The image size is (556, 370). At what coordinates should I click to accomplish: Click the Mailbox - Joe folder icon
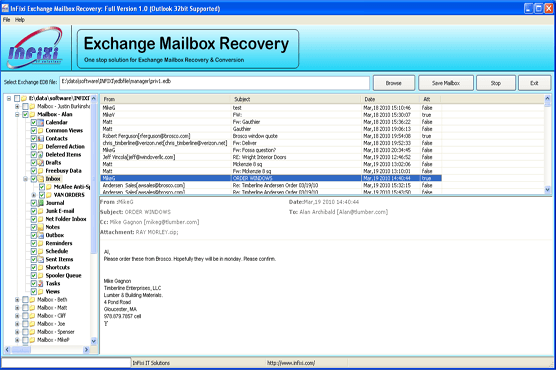(33, 324)
